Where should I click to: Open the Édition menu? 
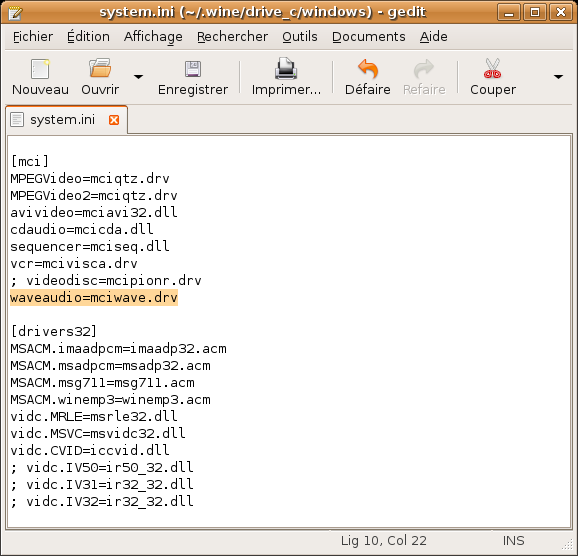tap(88, 37)
